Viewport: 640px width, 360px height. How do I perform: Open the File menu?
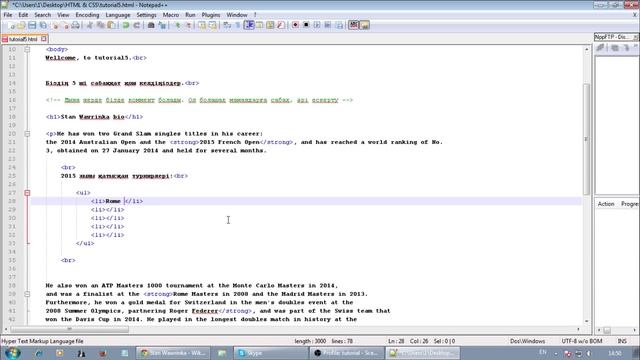[8, 15]
